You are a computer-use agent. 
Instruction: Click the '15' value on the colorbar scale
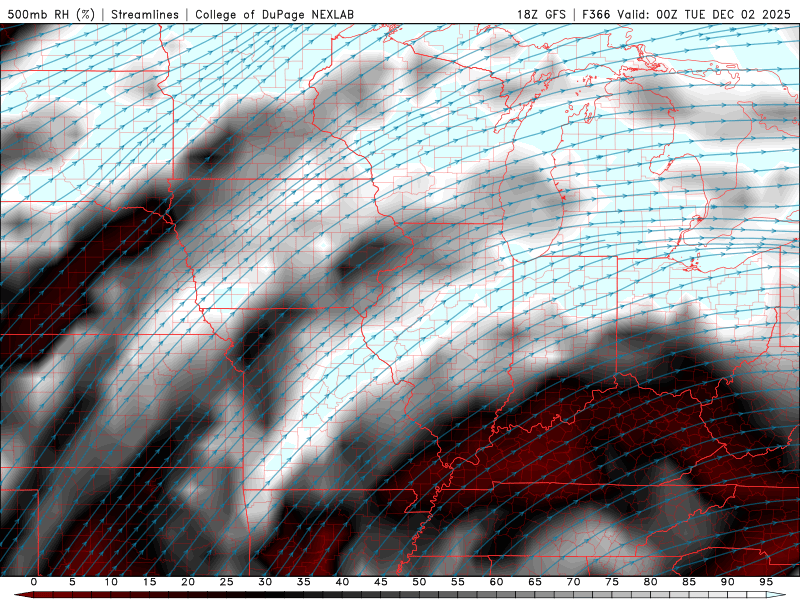tap(149, 582)
